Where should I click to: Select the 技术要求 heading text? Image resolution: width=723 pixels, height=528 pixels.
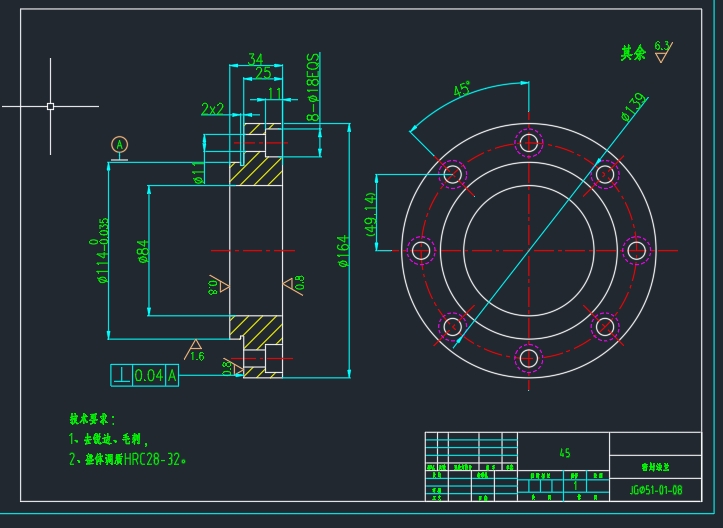tap(92, 419)
